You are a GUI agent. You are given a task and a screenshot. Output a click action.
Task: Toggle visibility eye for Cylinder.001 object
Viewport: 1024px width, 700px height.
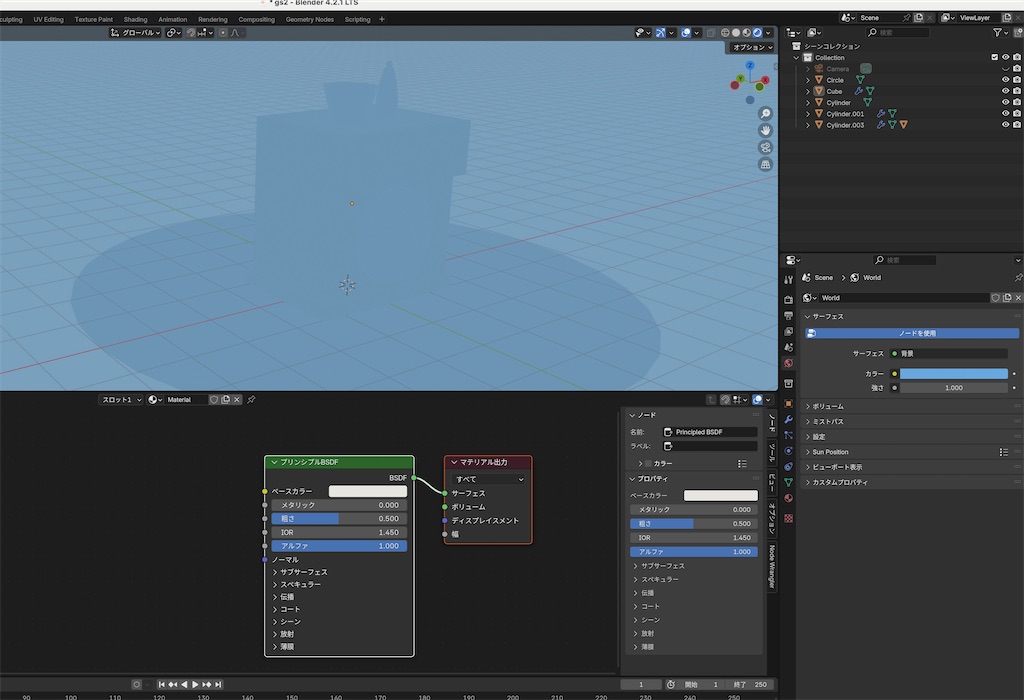coord(1006,114)
